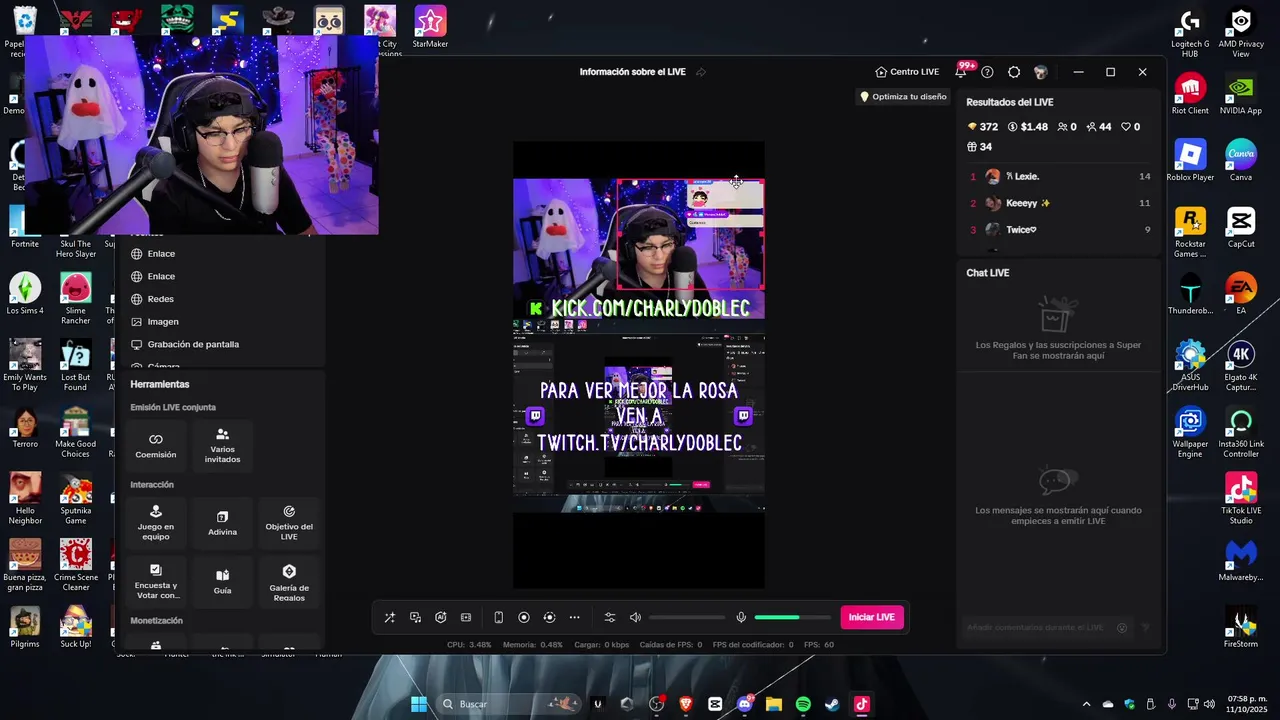Open the Windows Start menu
Image resolution: width=1280 pixels, height=720 pixels.
(419, 704)
